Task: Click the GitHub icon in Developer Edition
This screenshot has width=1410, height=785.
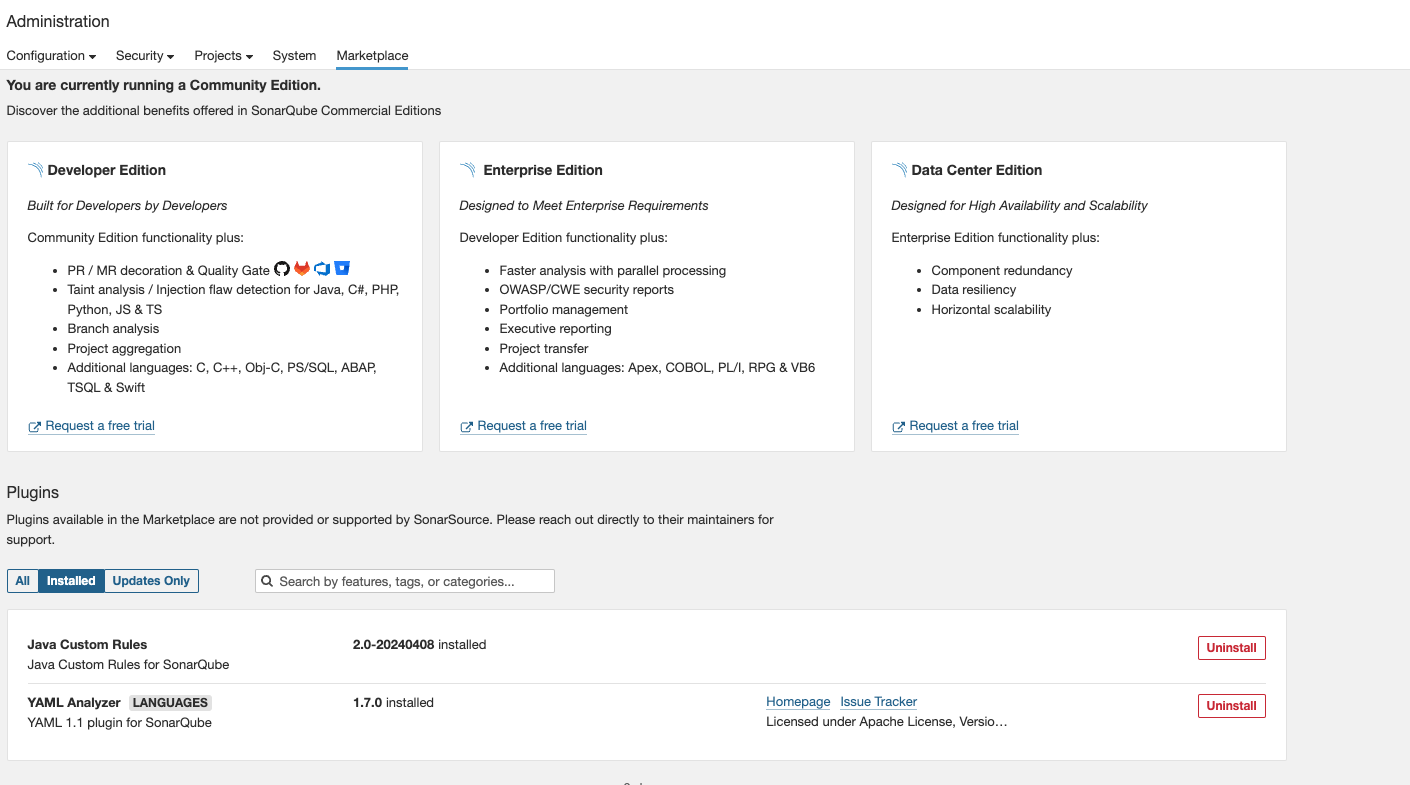Action: click(x=281, y=269)
